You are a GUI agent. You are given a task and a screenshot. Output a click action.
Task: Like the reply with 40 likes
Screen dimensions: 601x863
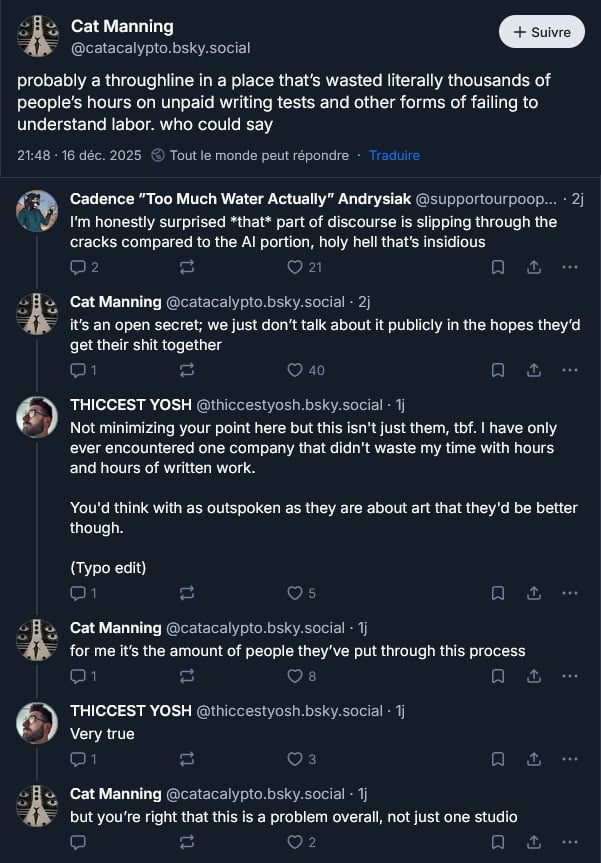click(295, 370)
